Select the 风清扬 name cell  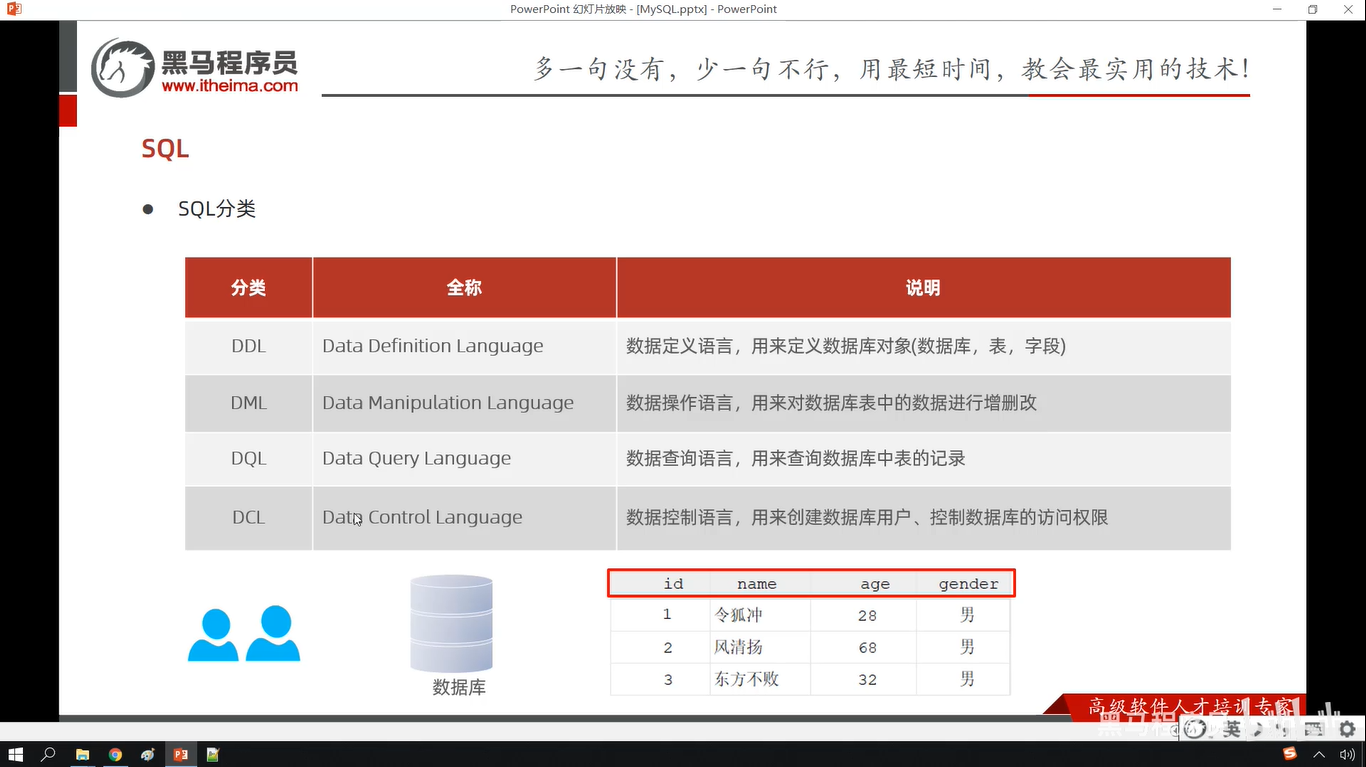[760, 647]
